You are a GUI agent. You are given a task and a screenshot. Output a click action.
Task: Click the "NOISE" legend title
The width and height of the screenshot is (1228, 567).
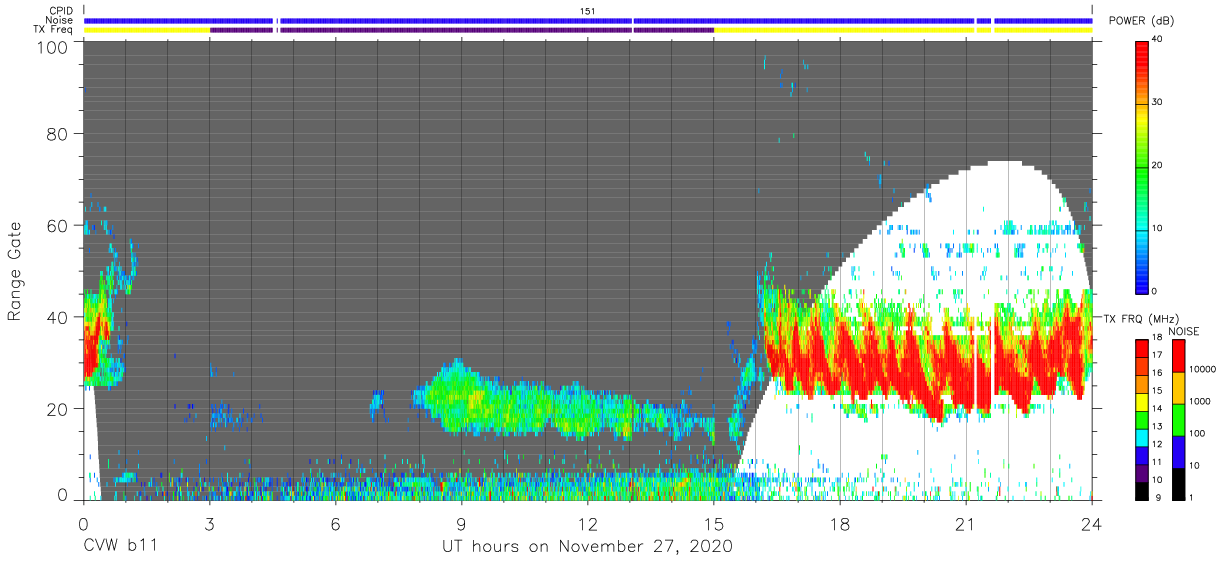1185,331
